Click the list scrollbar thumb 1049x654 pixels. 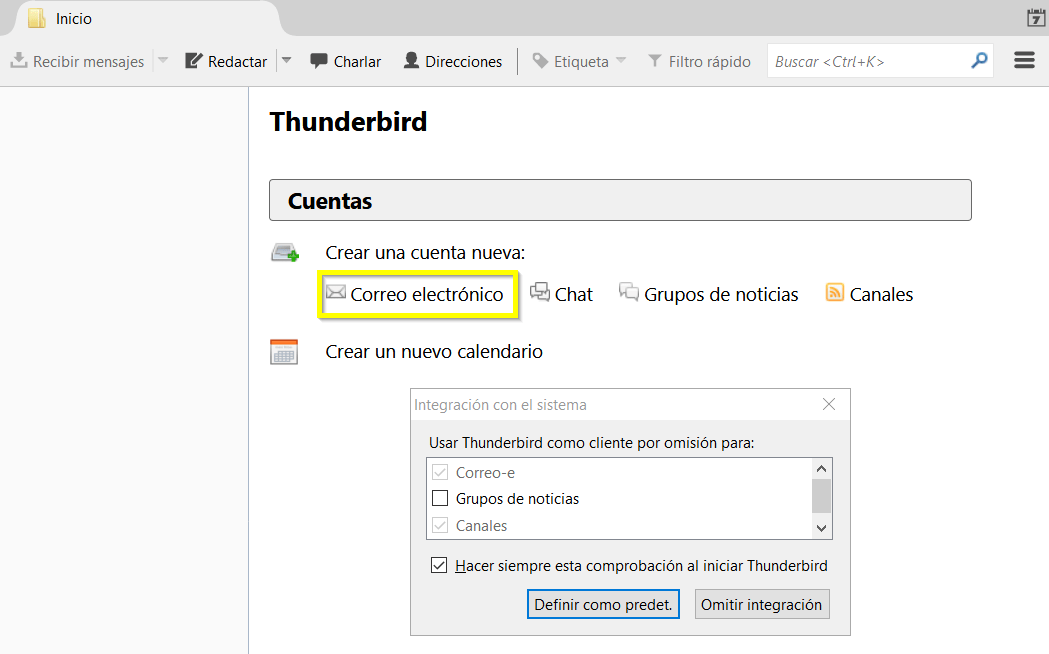click(x=822, y=496)
